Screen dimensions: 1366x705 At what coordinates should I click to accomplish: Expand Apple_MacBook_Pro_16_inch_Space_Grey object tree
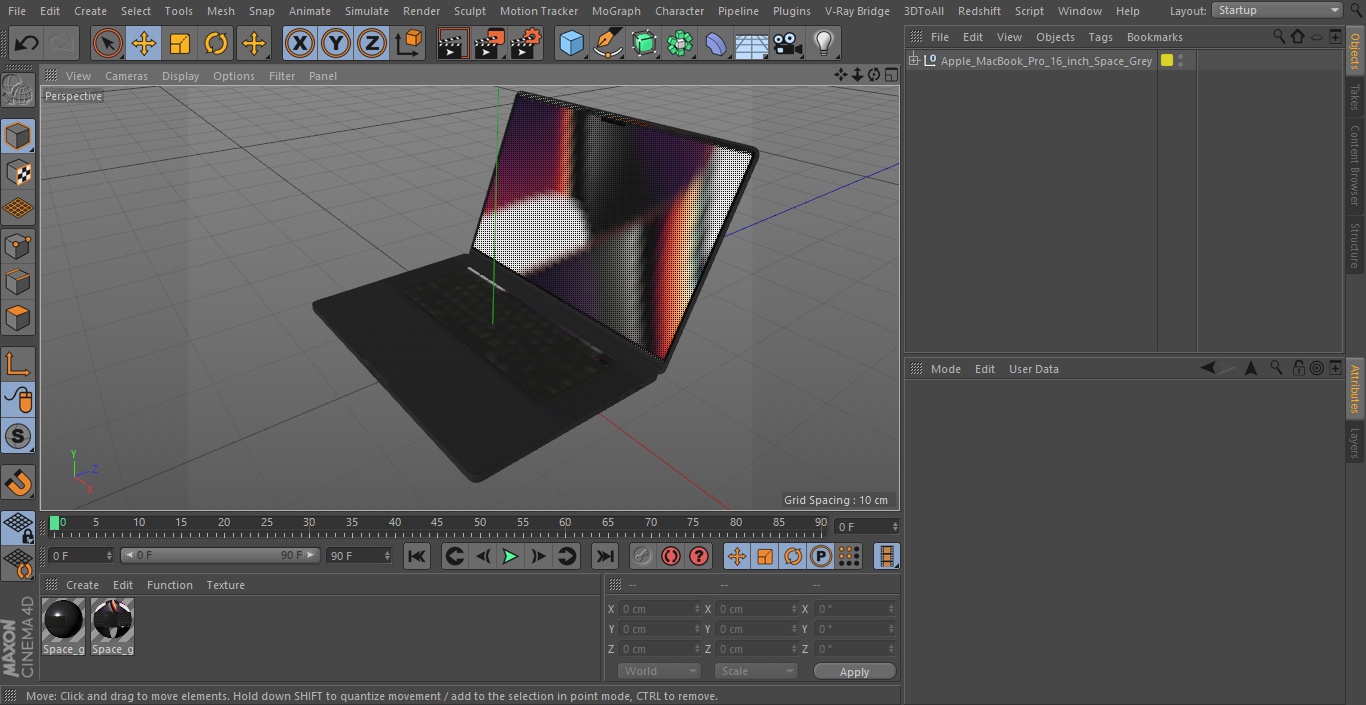click(913, 61)
